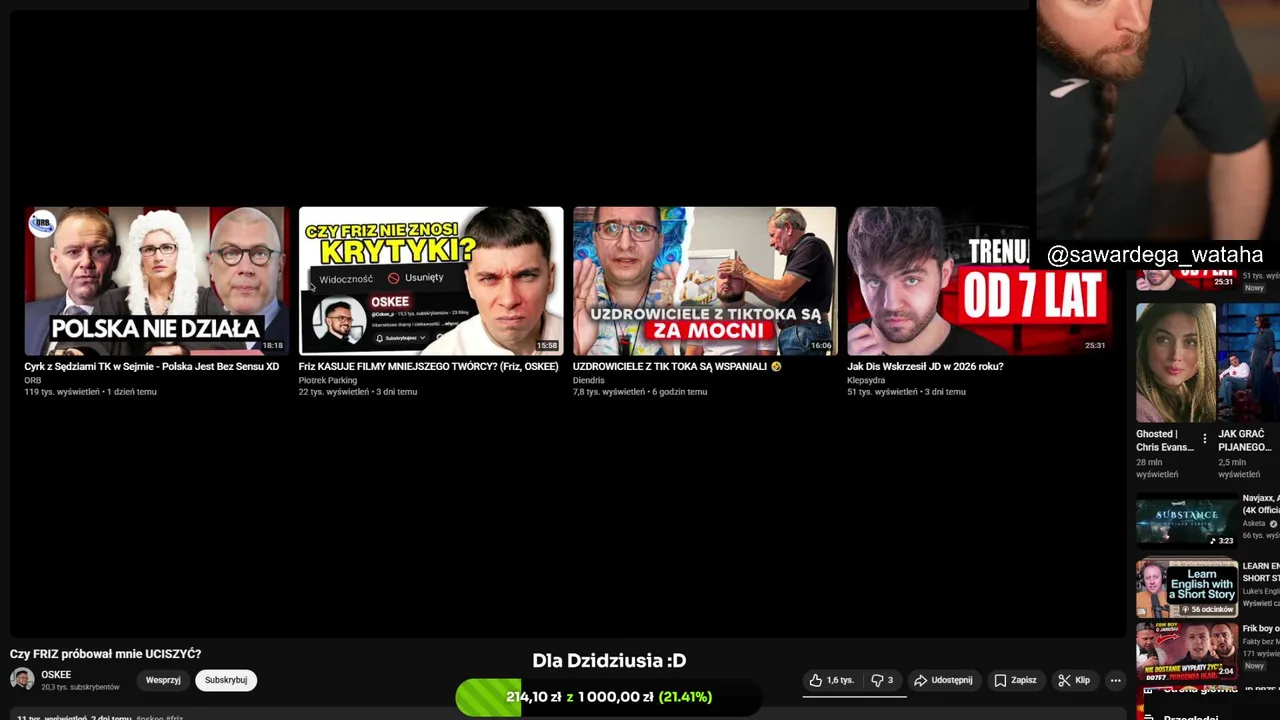Subscribe to OSKEE with Subskrybuj
Screen dimensions: 1280x720
tap(226, 680)
